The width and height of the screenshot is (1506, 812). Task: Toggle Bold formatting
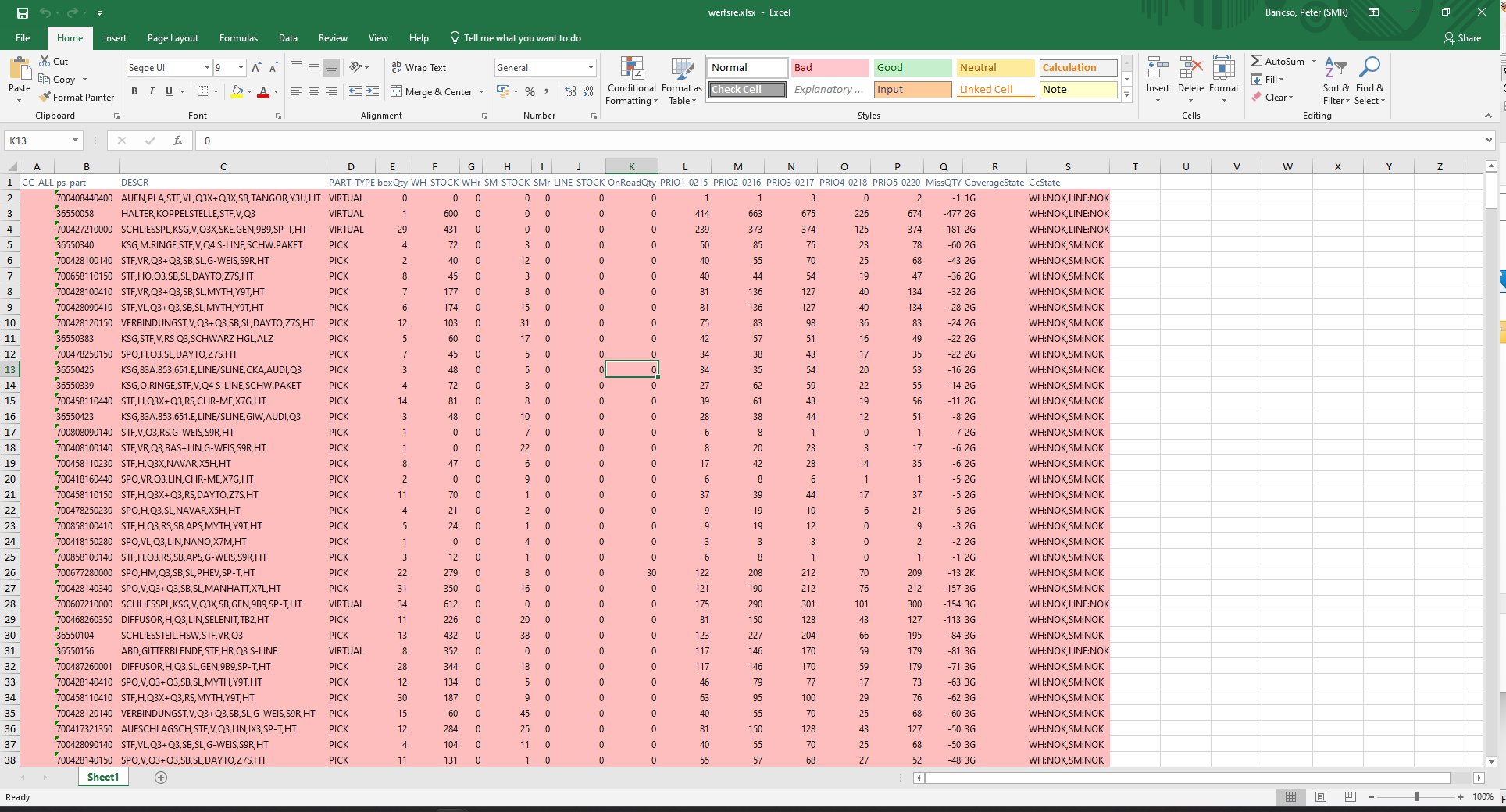134,91
